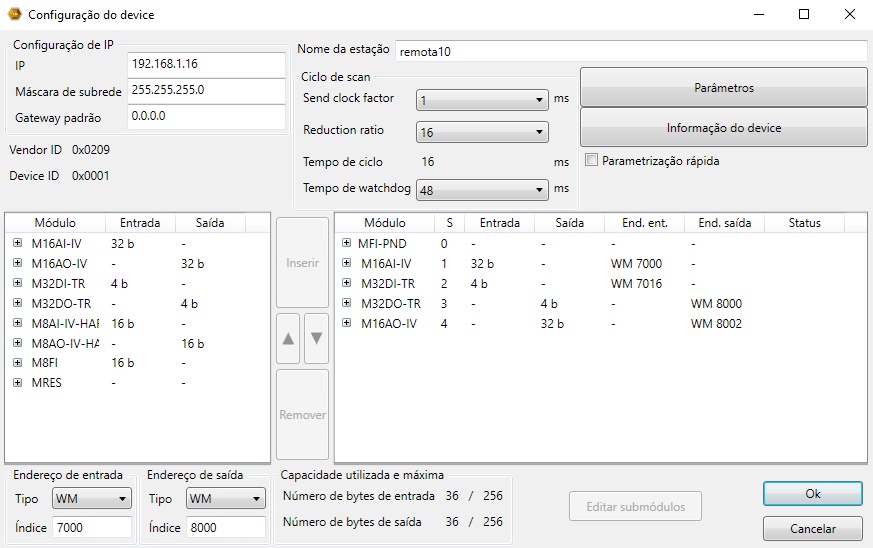Click the Parâmetros button
The image size is (873, 548).
click(723, 88)
